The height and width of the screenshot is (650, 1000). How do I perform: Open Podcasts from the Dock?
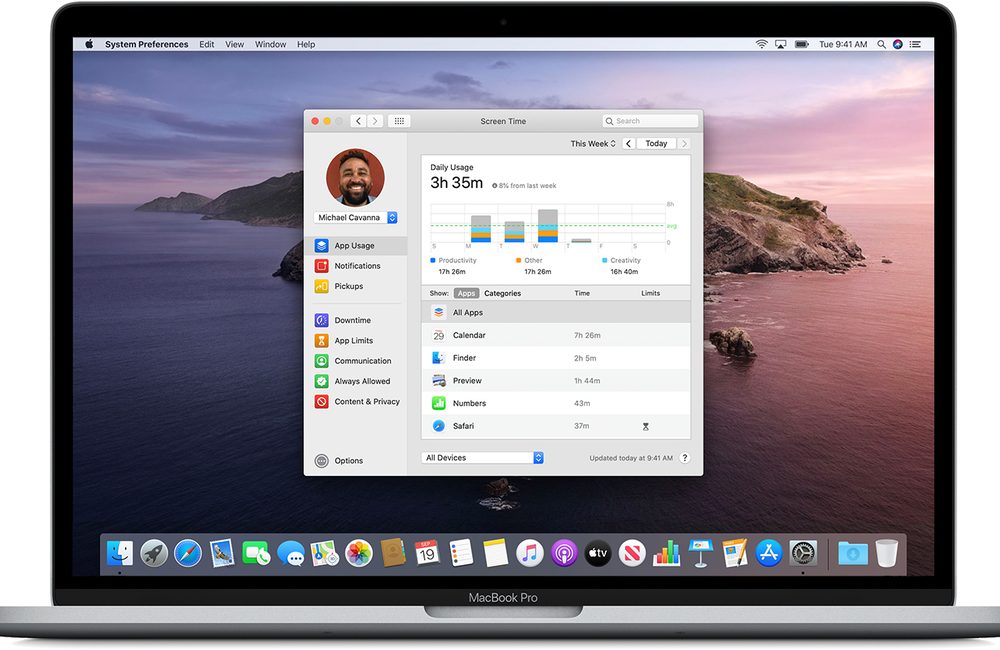click(564, 553)
